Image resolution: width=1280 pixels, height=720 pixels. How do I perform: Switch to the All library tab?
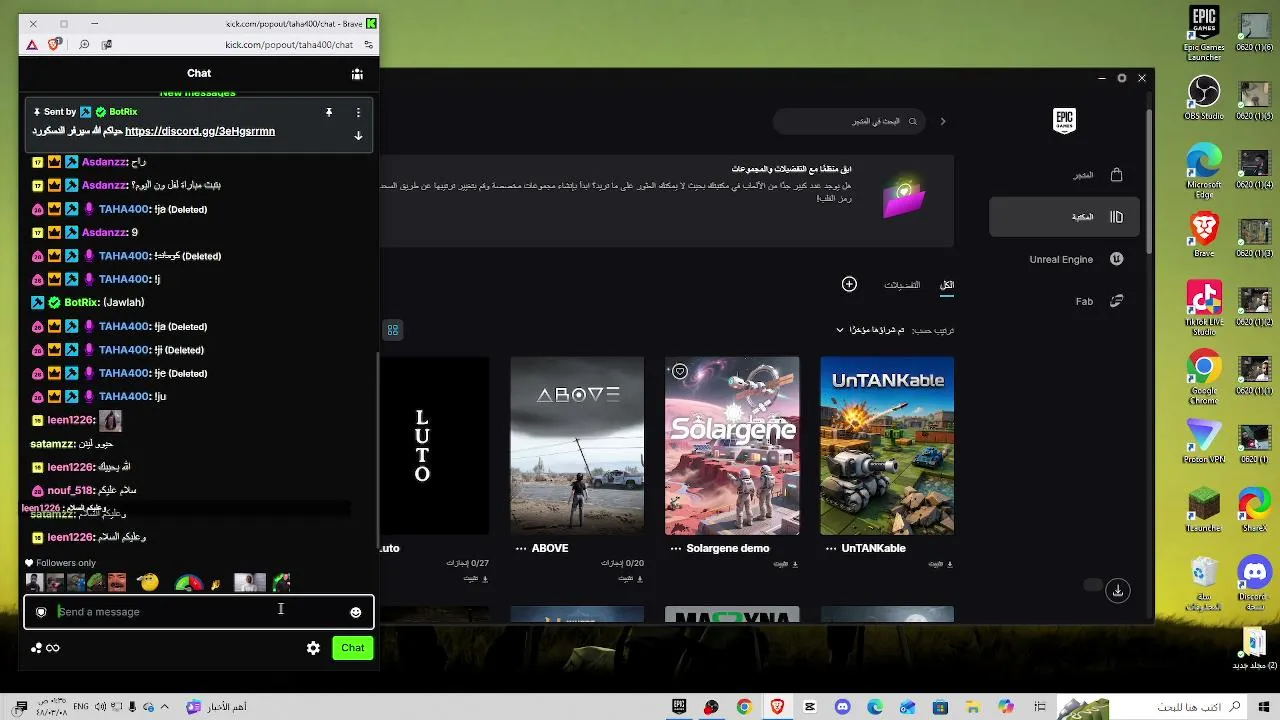coord(947,285)
